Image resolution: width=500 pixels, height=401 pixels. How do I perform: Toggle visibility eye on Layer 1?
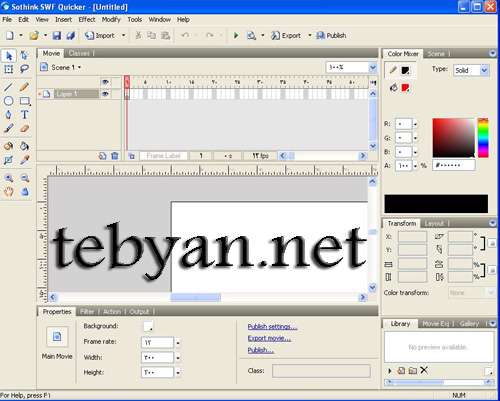105,94
